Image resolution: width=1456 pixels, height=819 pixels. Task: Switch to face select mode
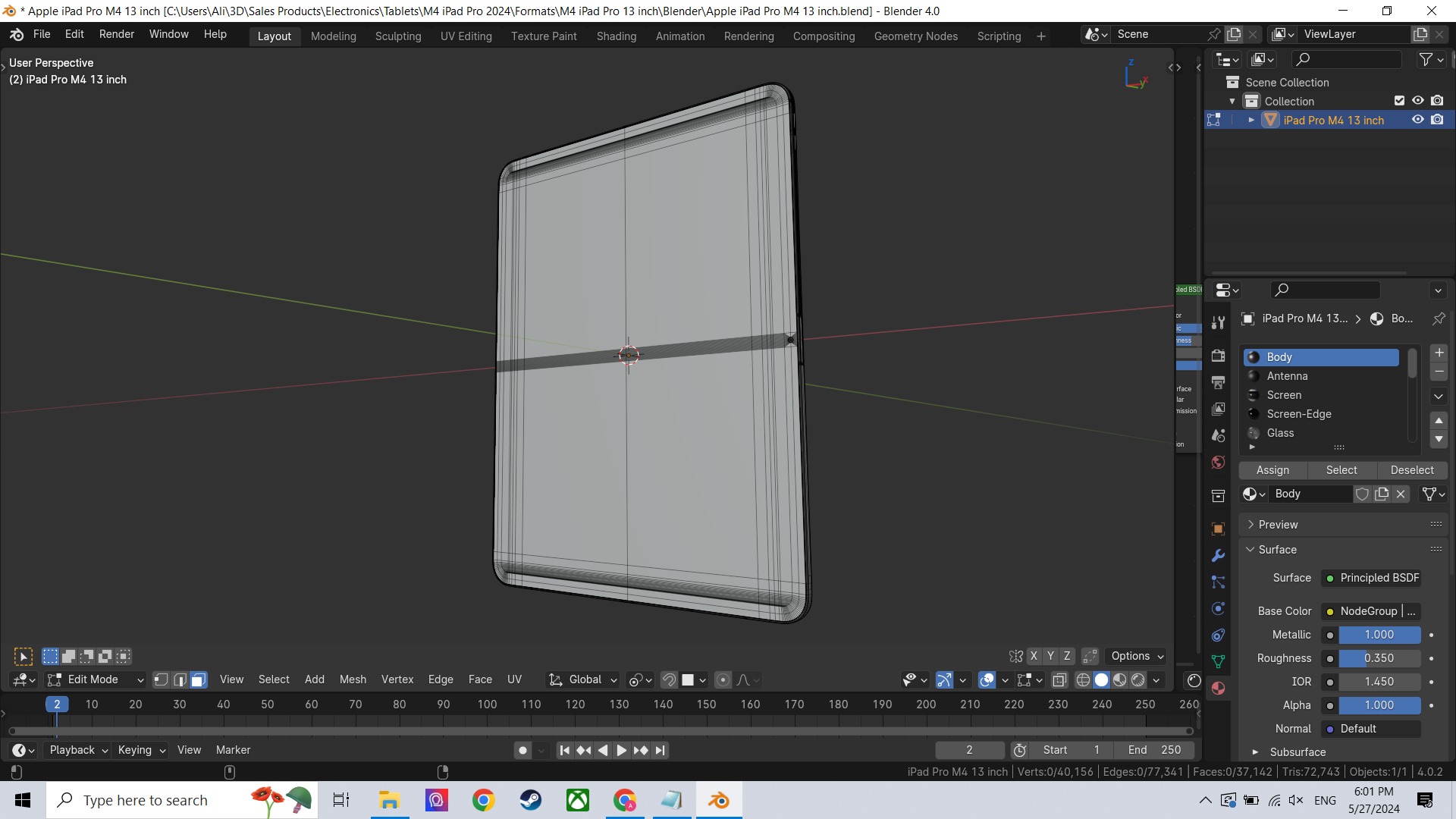tap(198, 679)
